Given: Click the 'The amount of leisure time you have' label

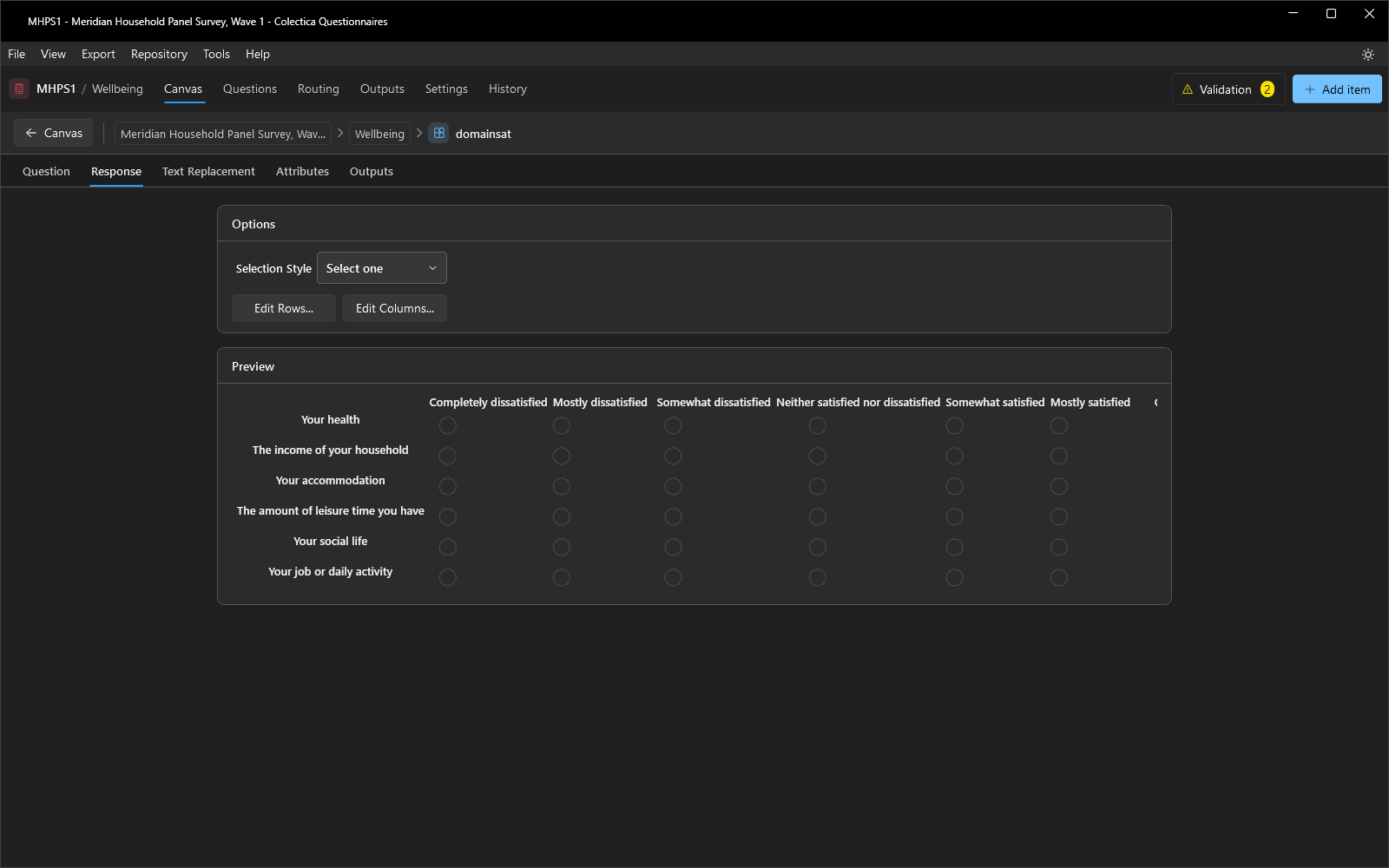Looking at the screenshot, I should click(330, 510).
